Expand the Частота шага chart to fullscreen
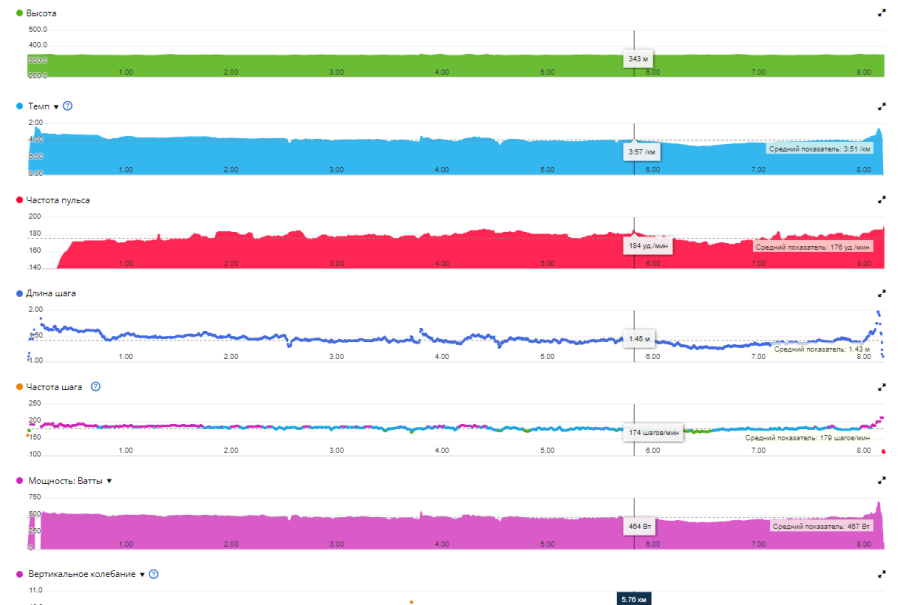The height and width of the screenshot is (605, 900). [881, 387]
